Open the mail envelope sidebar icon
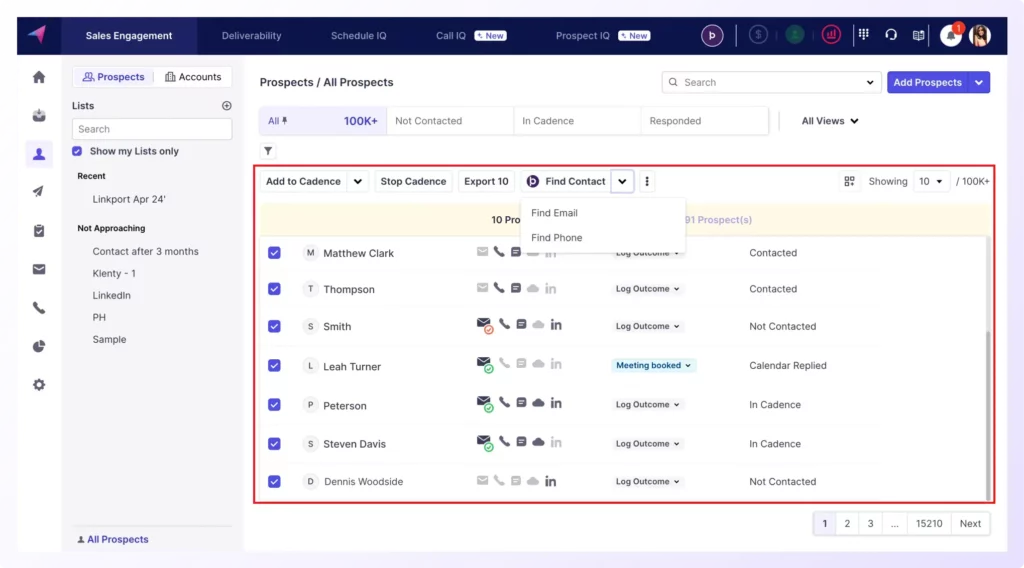The width and height of the screenshot is (1024, 568). [x=39, y=269]
